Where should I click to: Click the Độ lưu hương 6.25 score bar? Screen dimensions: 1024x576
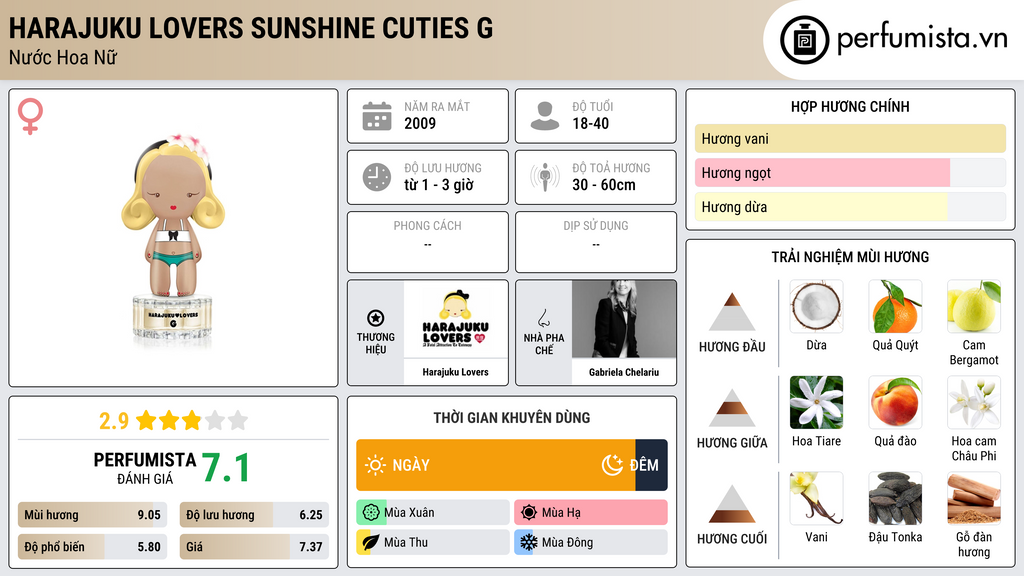[254, 515]
